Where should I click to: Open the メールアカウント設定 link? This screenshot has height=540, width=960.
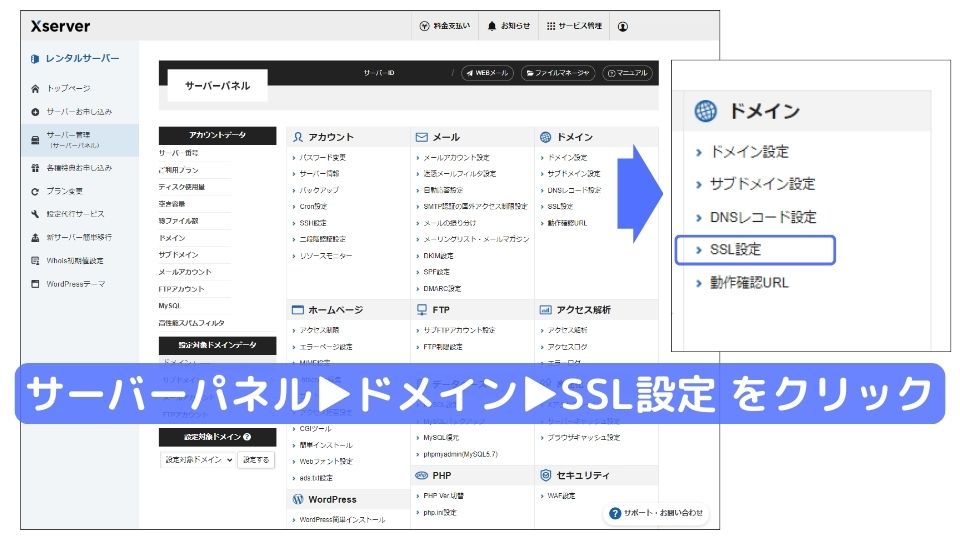[x=456, y=158]
